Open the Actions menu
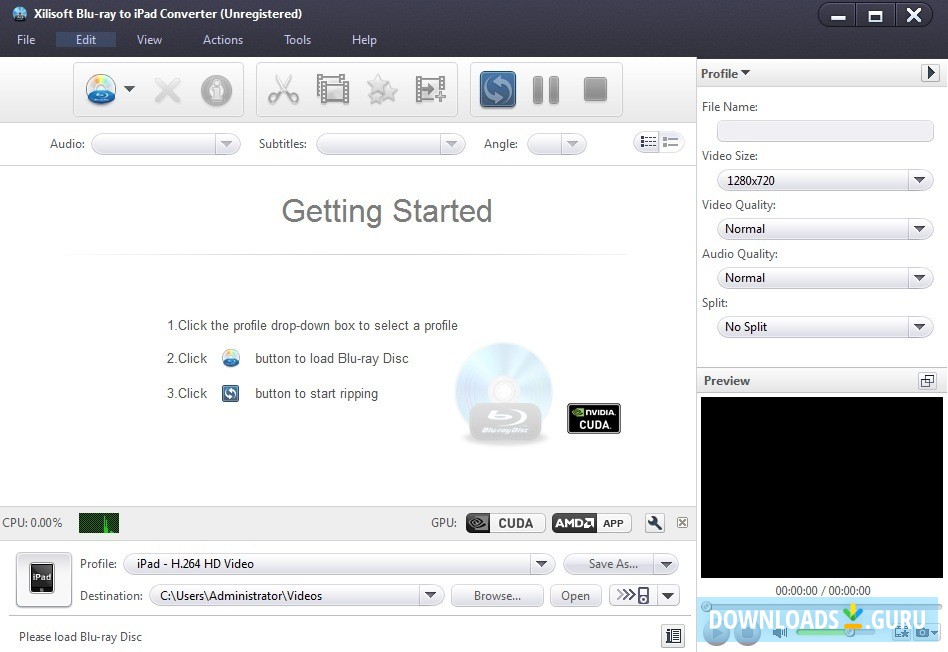Image resolution: width=948 pixels, height=652 pixels. (222, 40)
